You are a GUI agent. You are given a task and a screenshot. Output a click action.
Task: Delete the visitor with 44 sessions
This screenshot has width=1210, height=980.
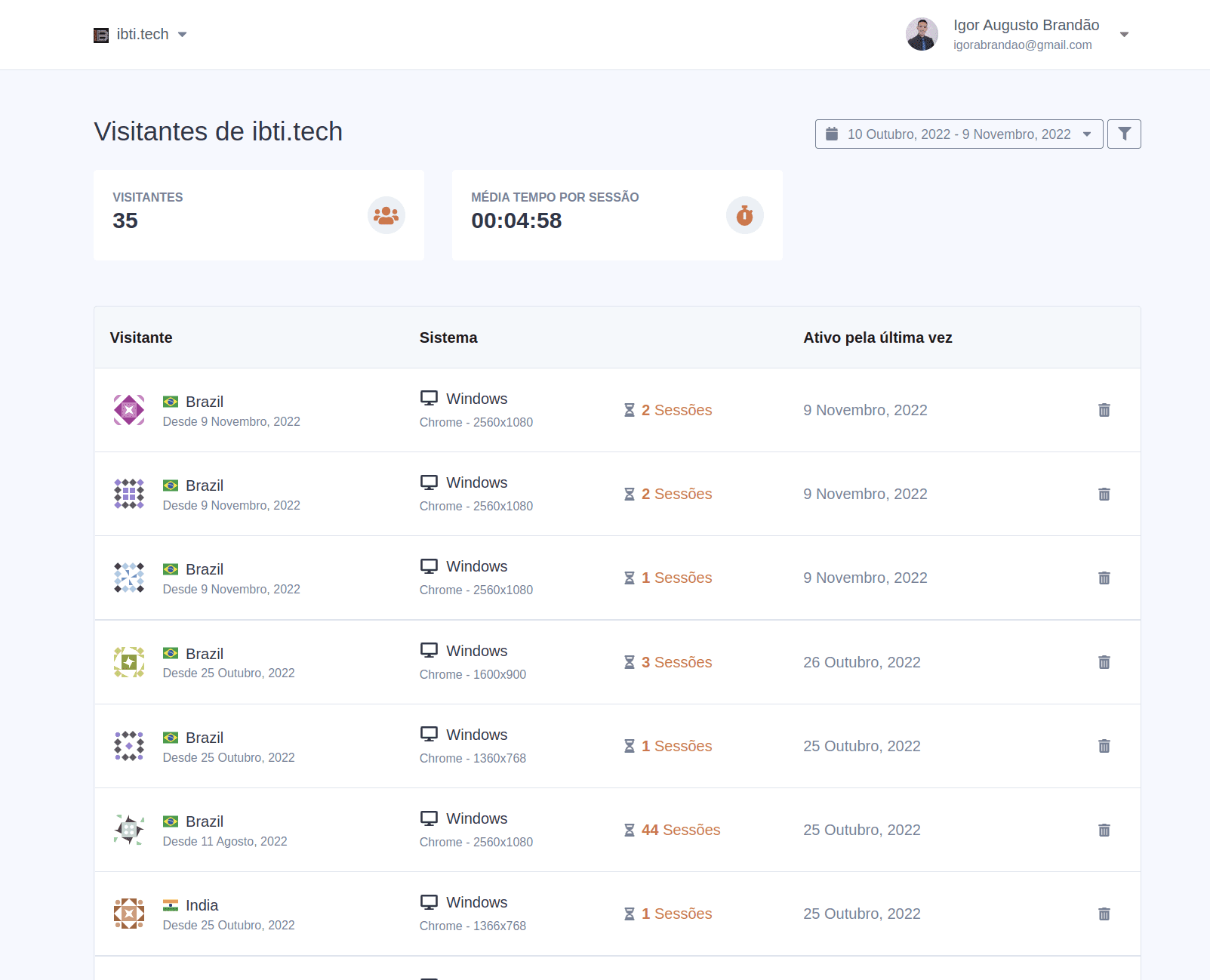click(1104, 830)
